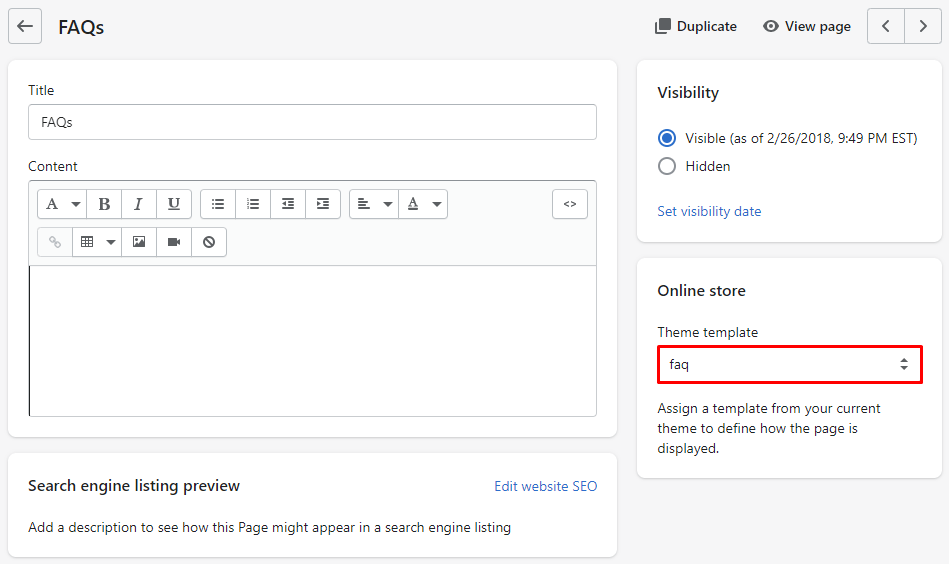Click the clear formatting icon

click(x=209, y=242)
